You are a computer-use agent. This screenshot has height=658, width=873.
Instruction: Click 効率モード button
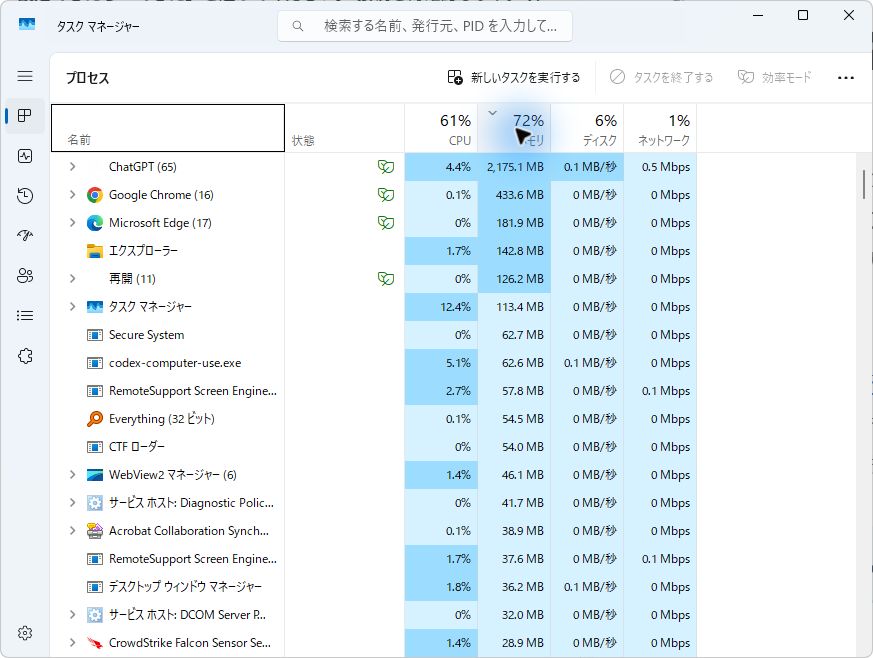(x=774, y=77)
